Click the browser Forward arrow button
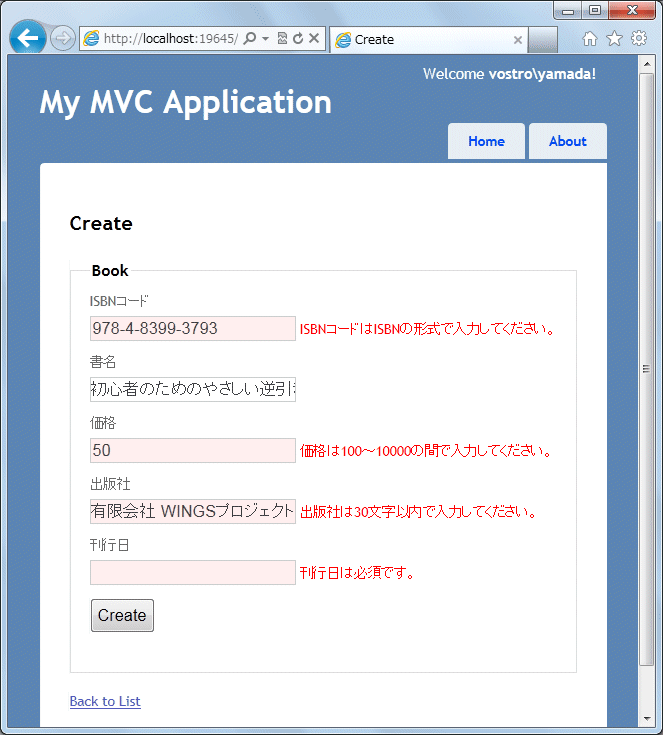The width and height of the screenshot is (663, 735). point(62,39)
